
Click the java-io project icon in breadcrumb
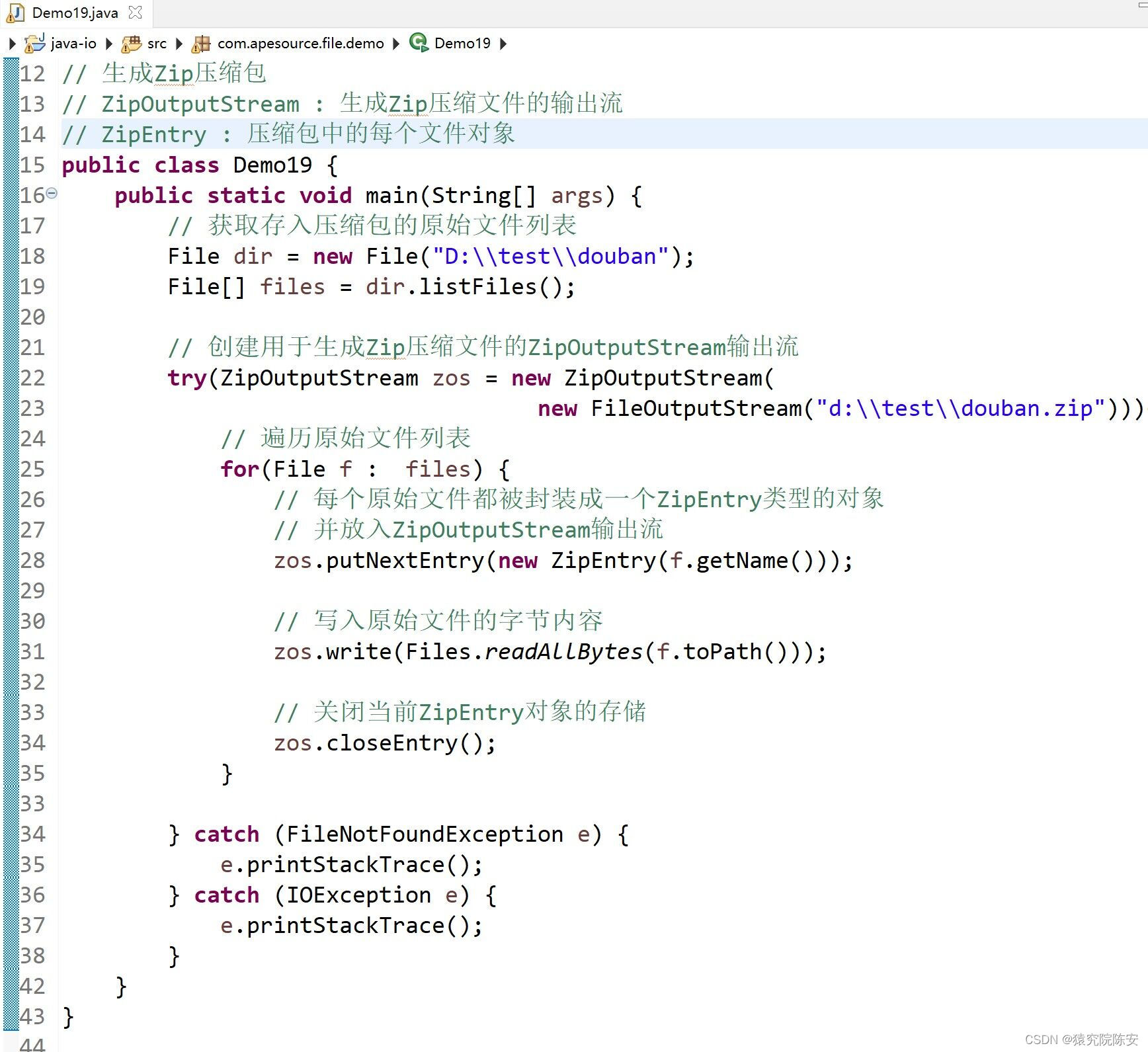(34, 44)
